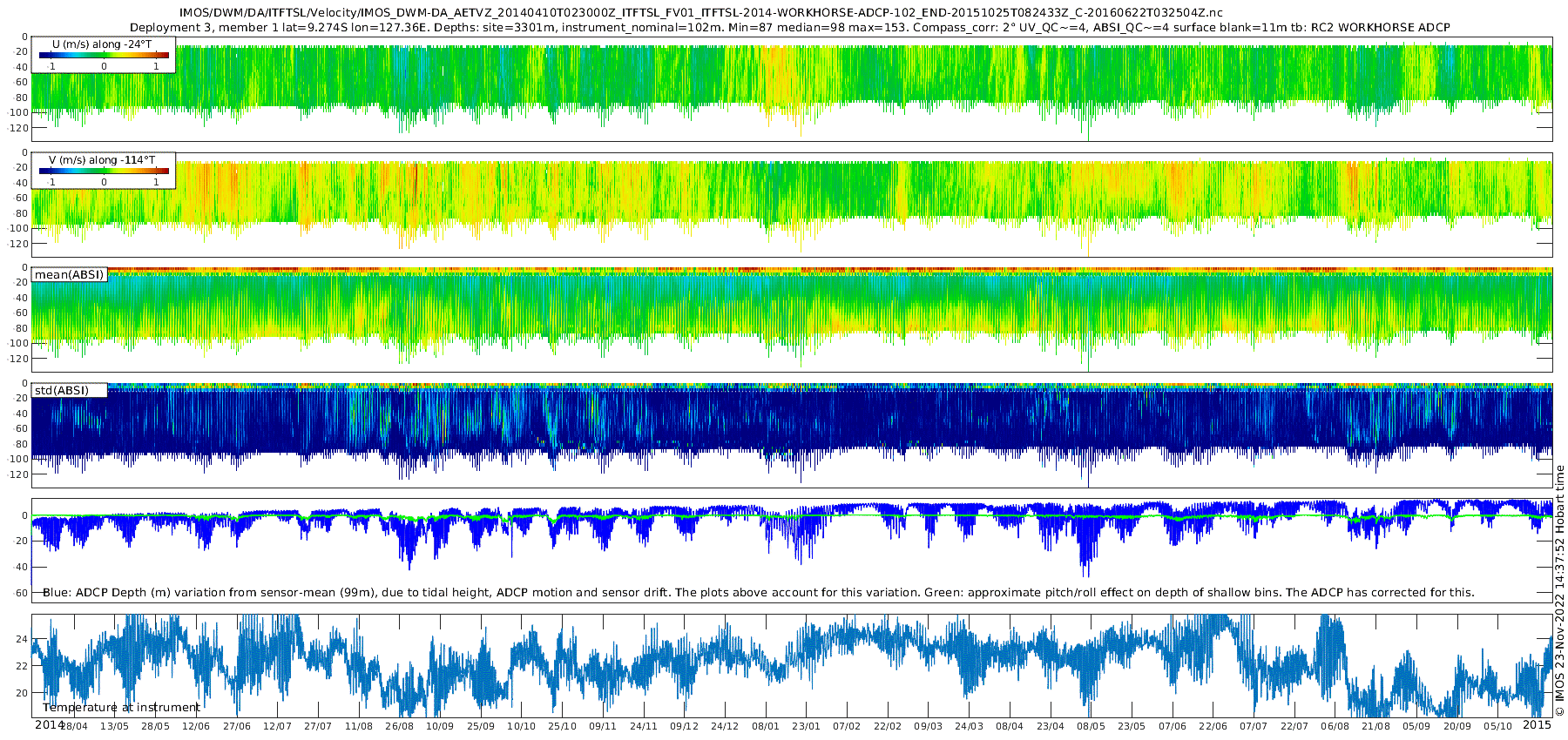Click the vertical IMOS copyright timestamp text

coord(1560,590)
